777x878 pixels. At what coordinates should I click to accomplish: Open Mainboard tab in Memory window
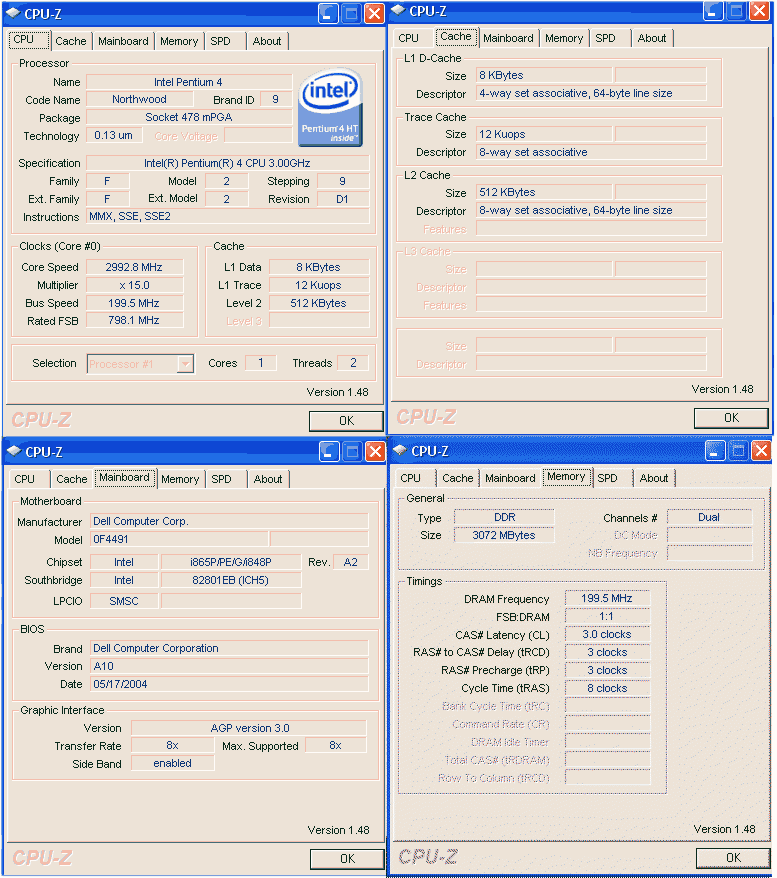tap(510, 478)
